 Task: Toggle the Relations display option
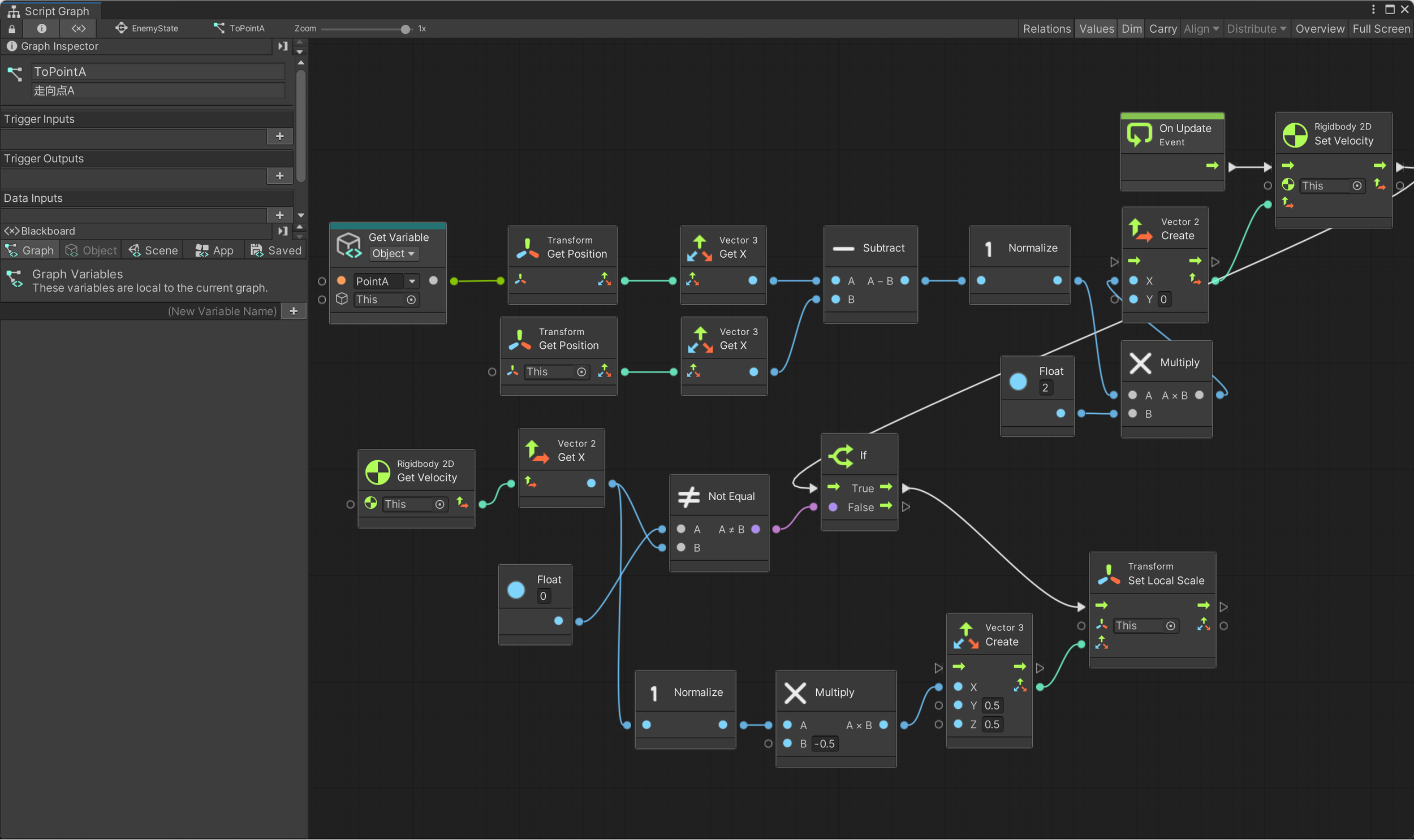pos(1046,28)
